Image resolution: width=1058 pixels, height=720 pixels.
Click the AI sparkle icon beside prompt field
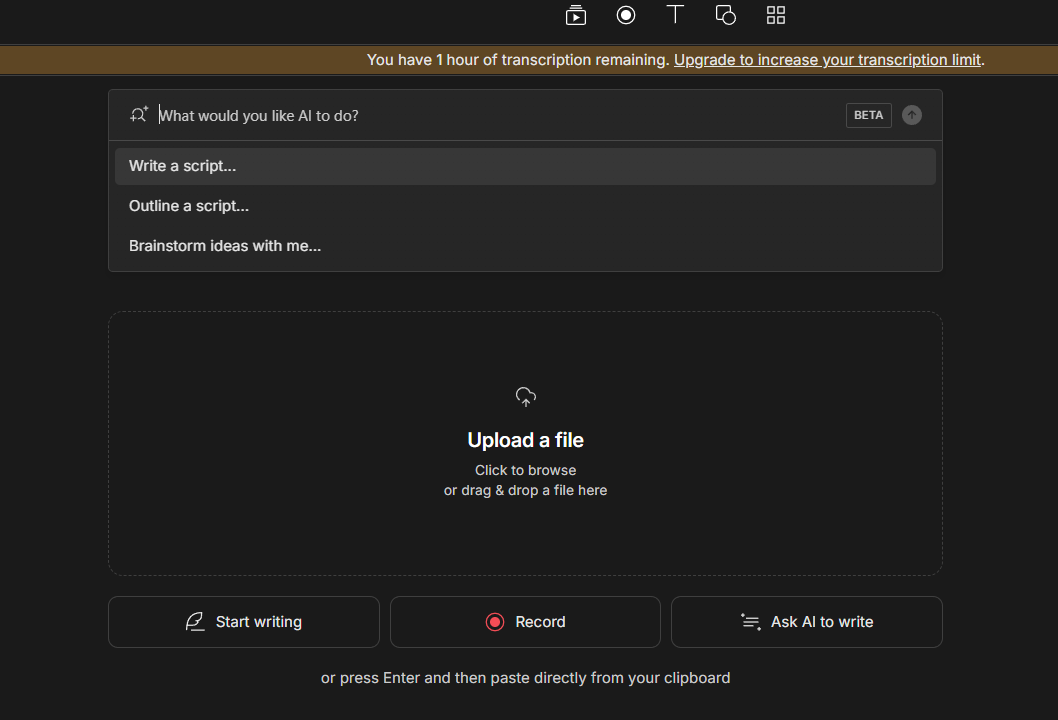click(139, 115)
